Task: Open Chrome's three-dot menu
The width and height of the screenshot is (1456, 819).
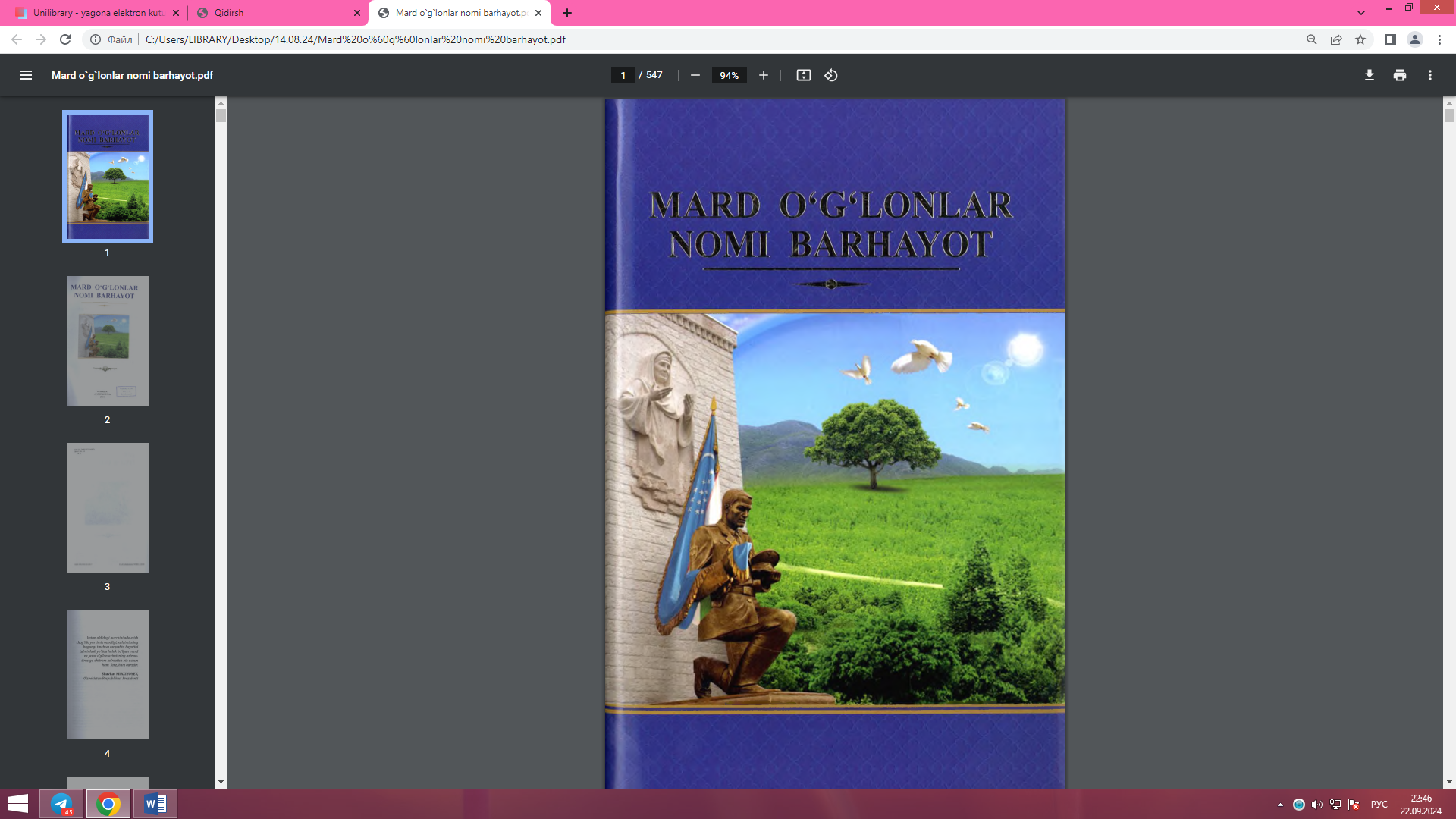Action: [1439, 39]
